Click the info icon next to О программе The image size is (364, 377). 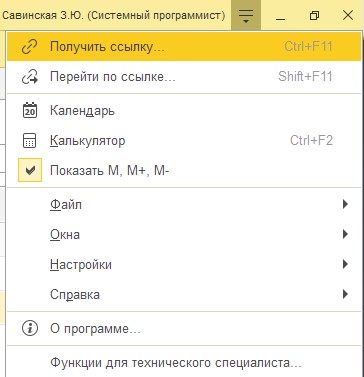coord(30,328)
